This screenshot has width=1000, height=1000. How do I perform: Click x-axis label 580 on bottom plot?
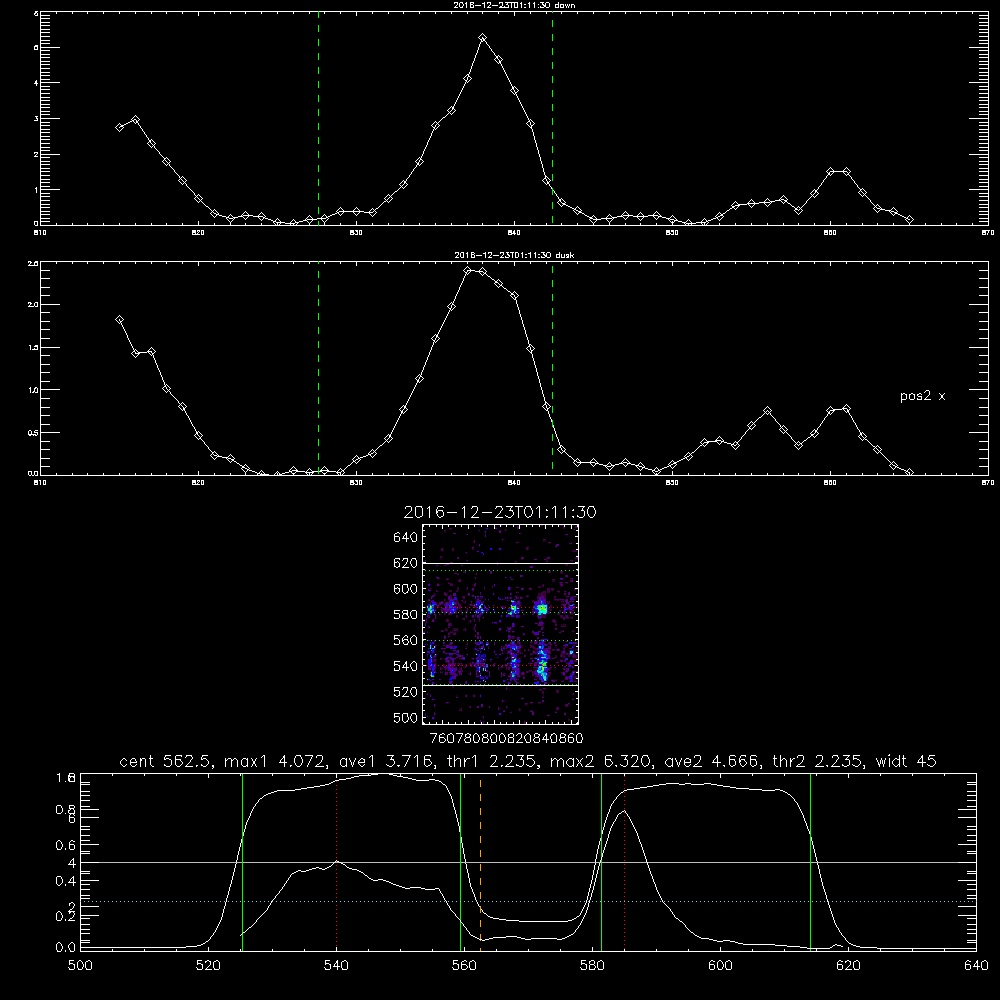(x=592, y=966)
